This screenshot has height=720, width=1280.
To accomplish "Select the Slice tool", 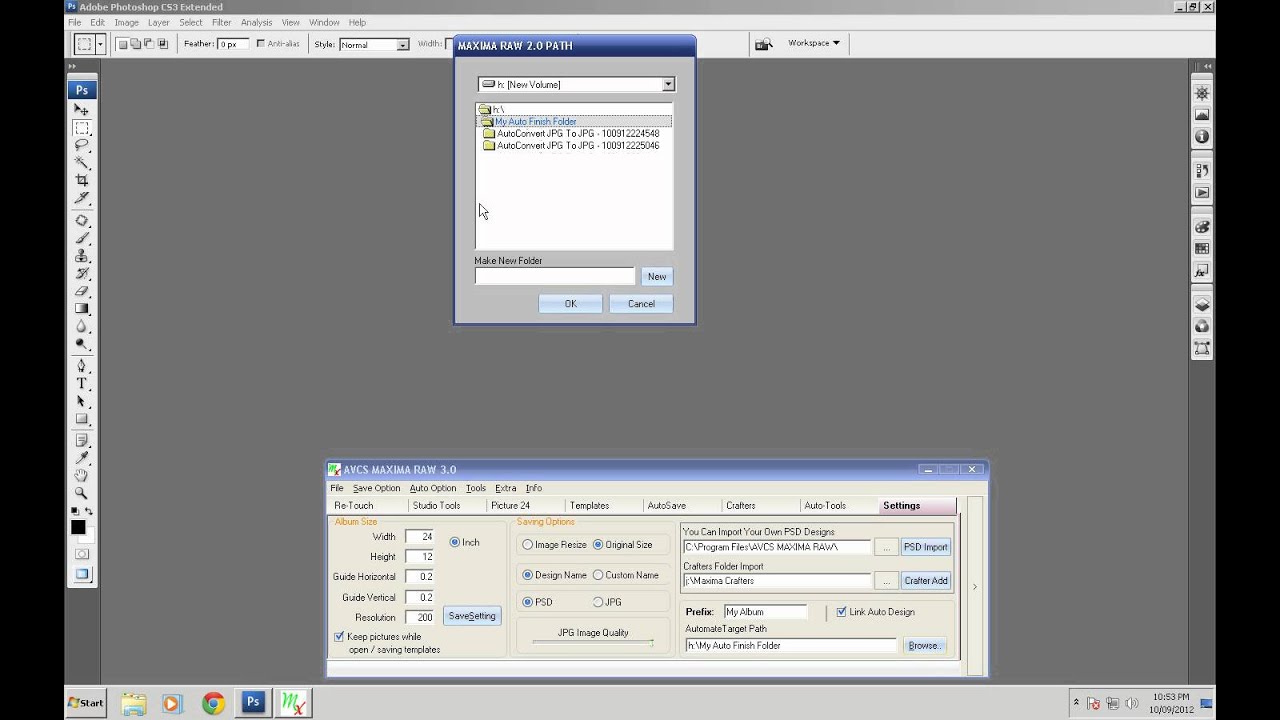I will (x=82, y=198).
